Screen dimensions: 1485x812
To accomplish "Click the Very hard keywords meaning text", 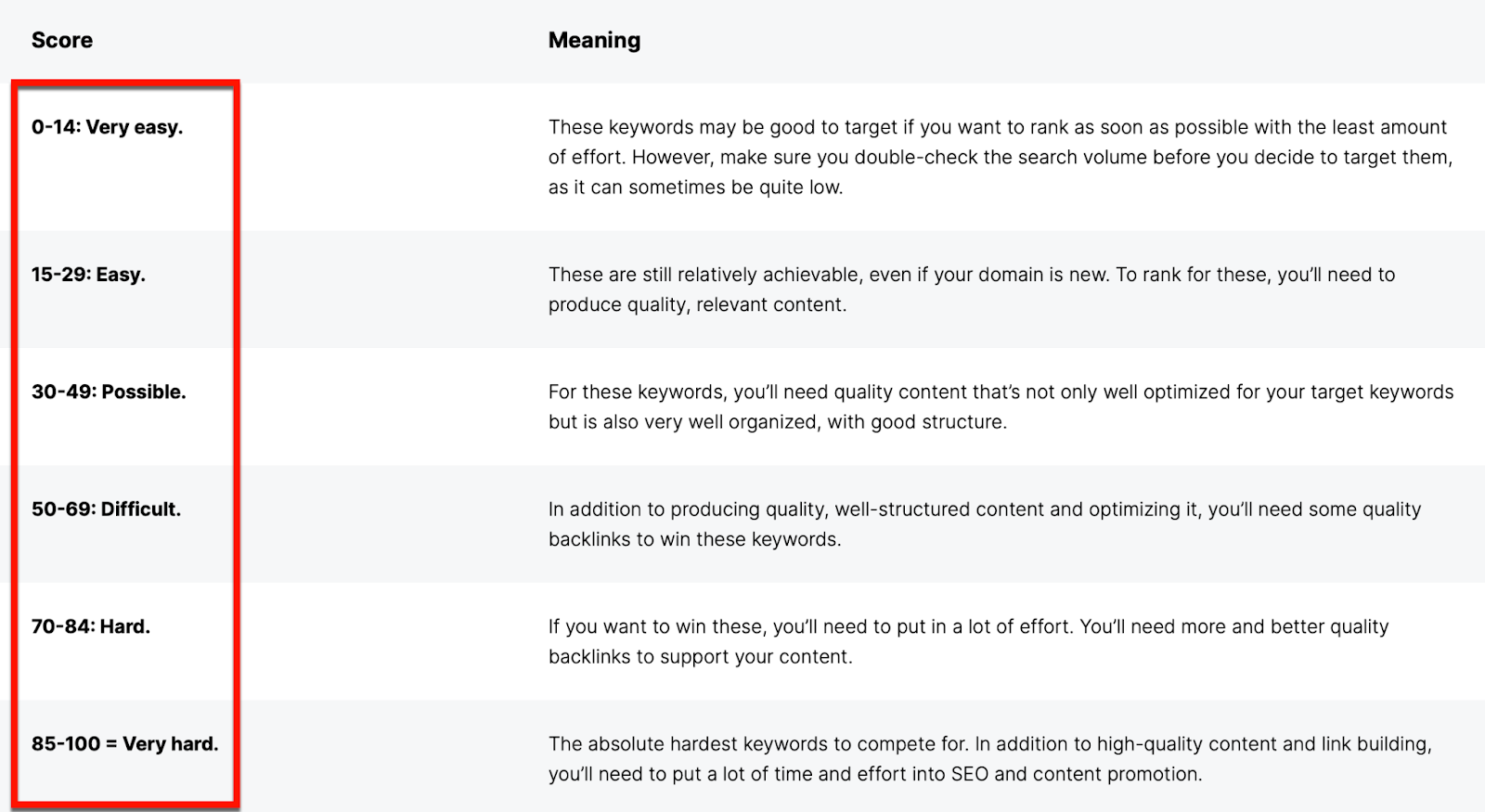I will pyautogui.click(x=989, y=758).
